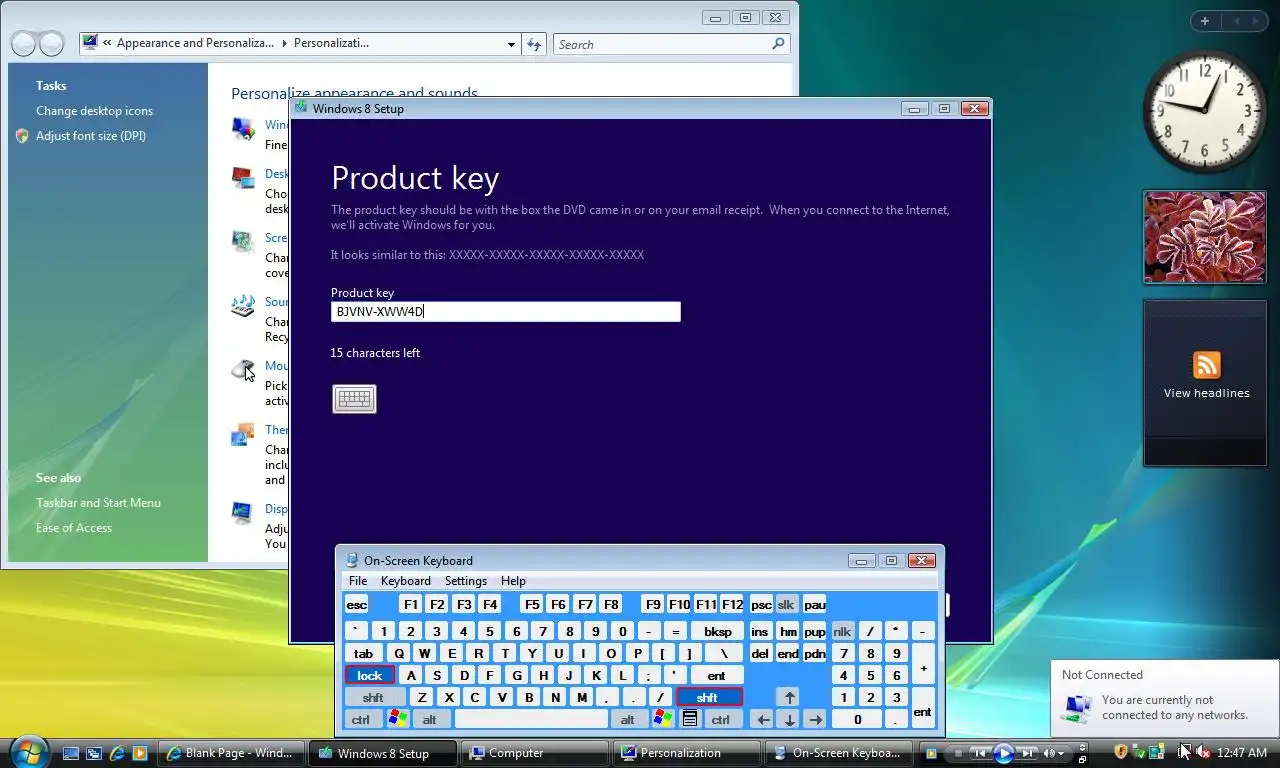Toggle the alt key right of the spacebar
The height and width of the screenshot is (768, 1280).
[628, 719]
